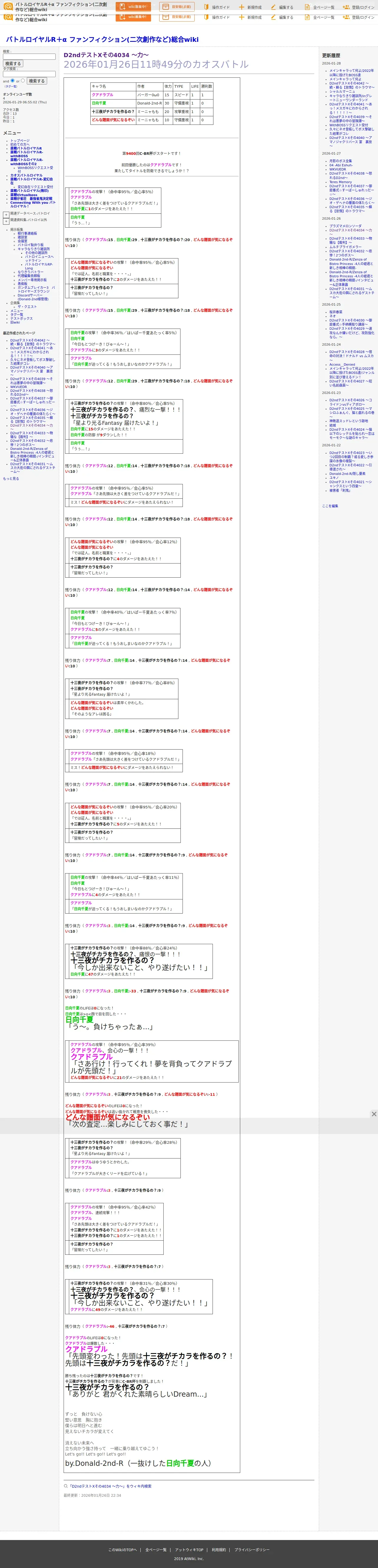Select the 'and' tag search radio button
378x1568 pixels.
tap(12, 80)
